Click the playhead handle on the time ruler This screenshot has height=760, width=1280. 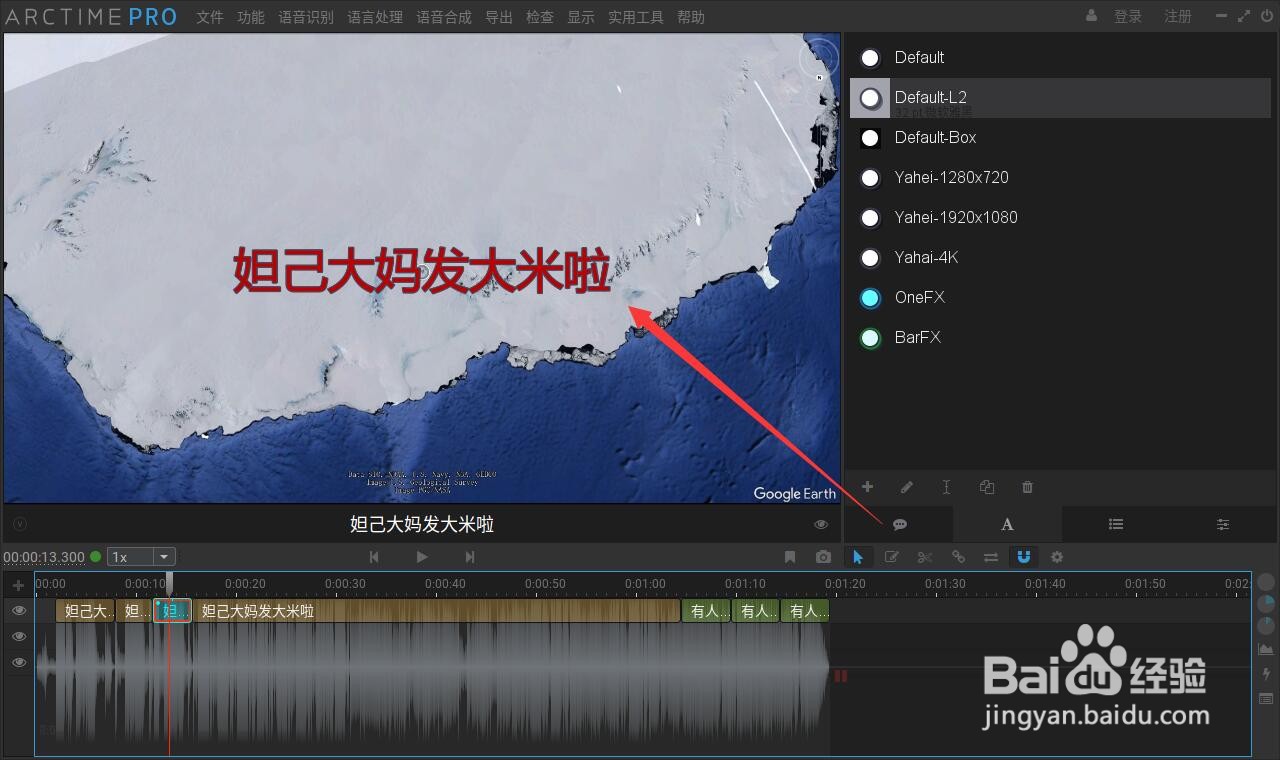[169, 582]
